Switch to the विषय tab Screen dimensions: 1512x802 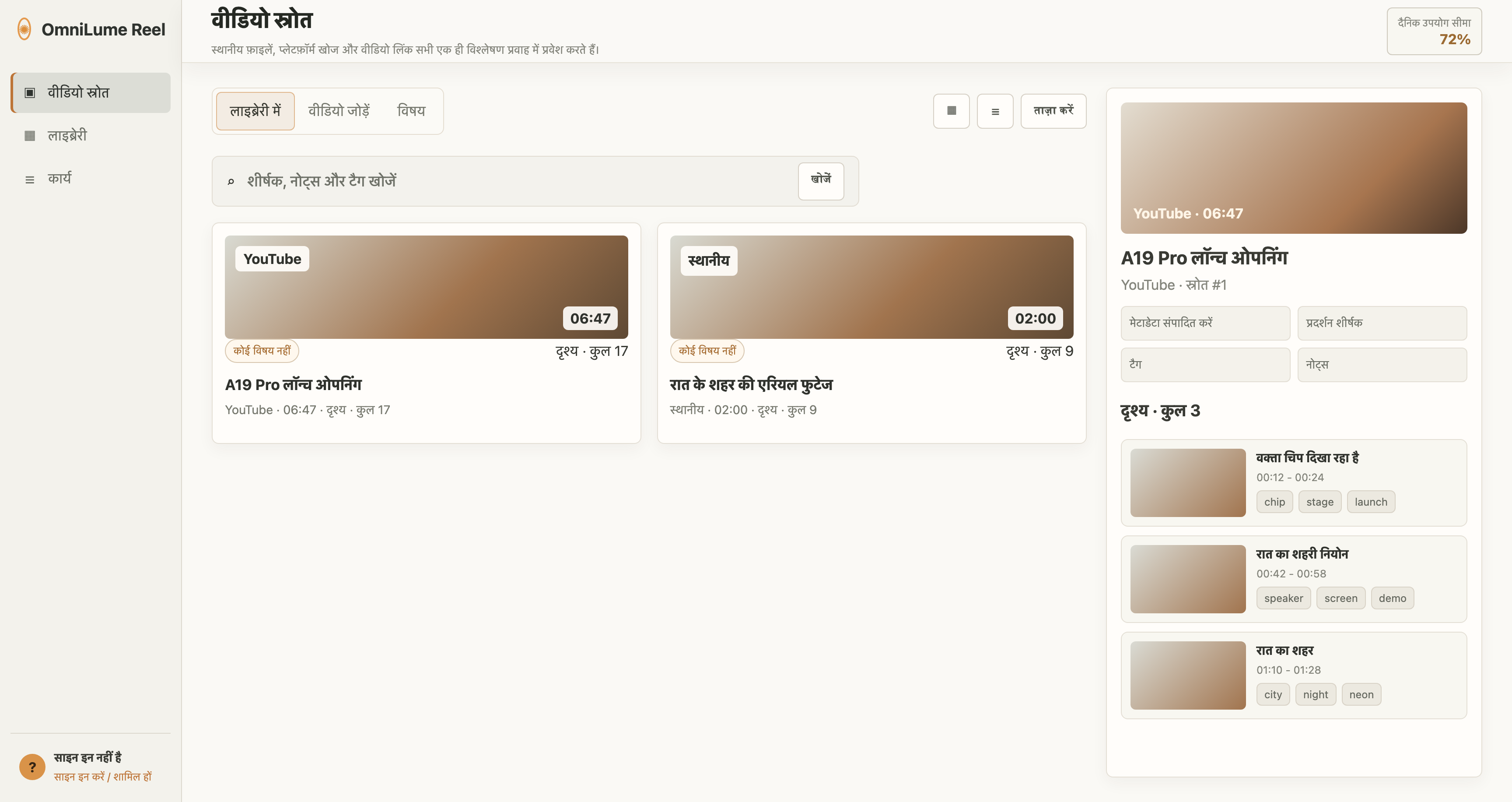(x=411, y=111)
